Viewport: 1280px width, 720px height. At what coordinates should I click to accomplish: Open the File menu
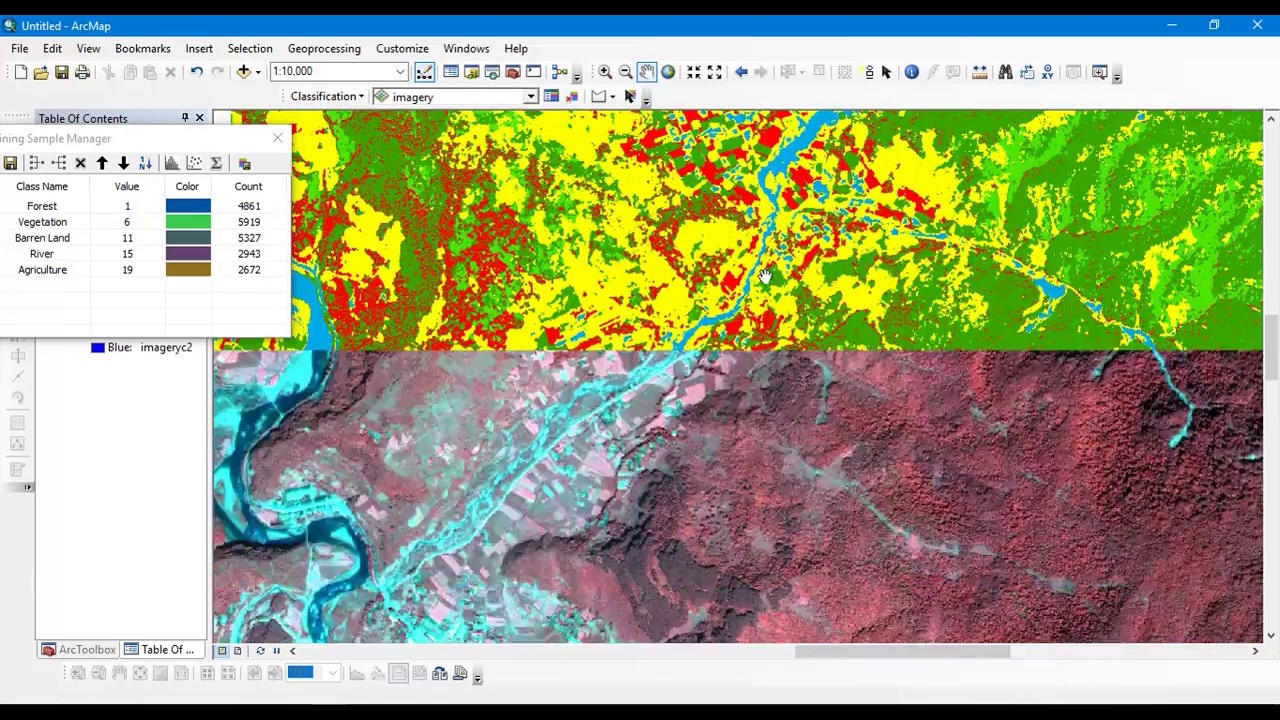pos(20,48)
